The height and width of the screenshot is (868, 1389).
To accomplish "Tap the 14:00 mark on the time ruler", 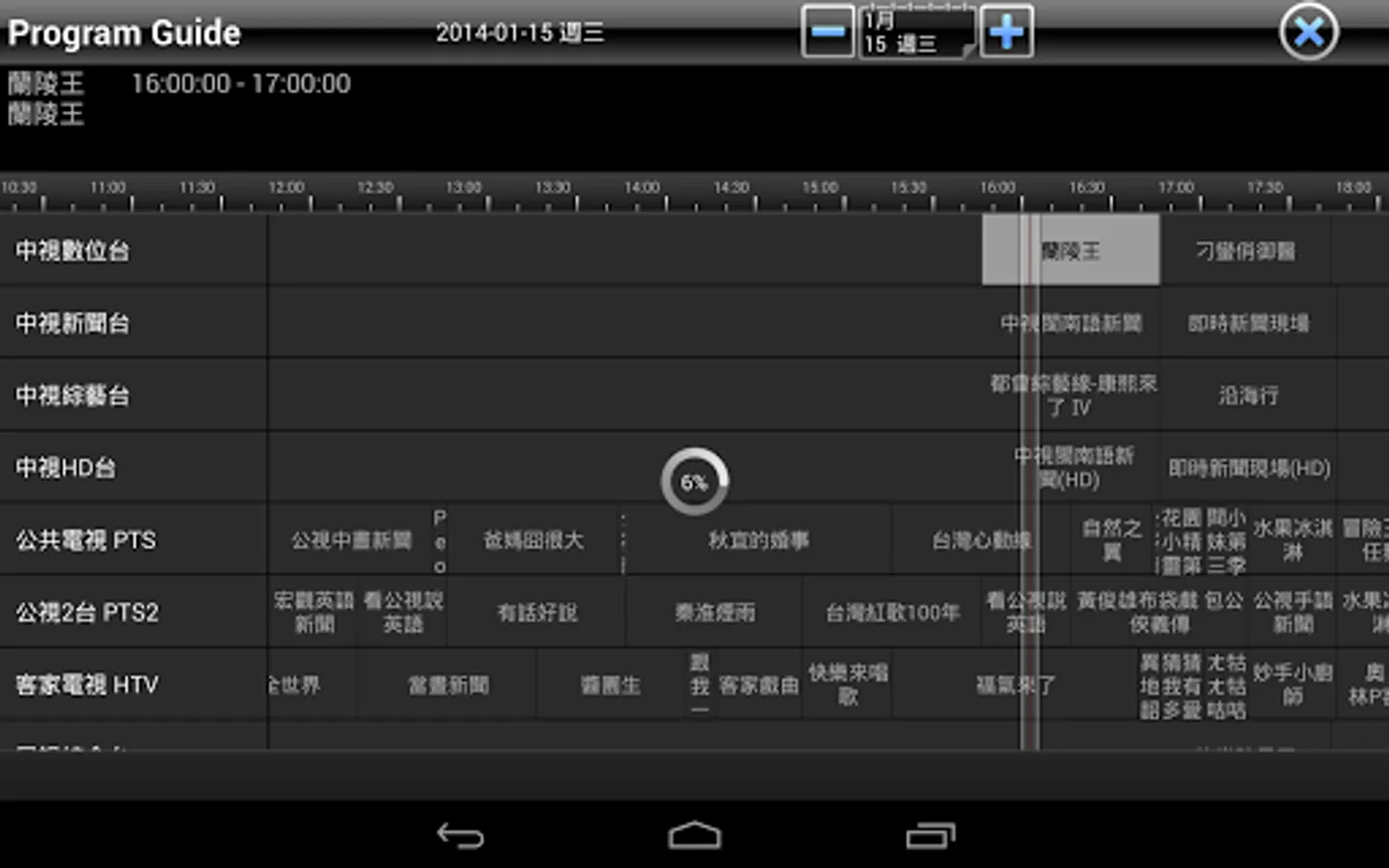I will click(642, 187).
